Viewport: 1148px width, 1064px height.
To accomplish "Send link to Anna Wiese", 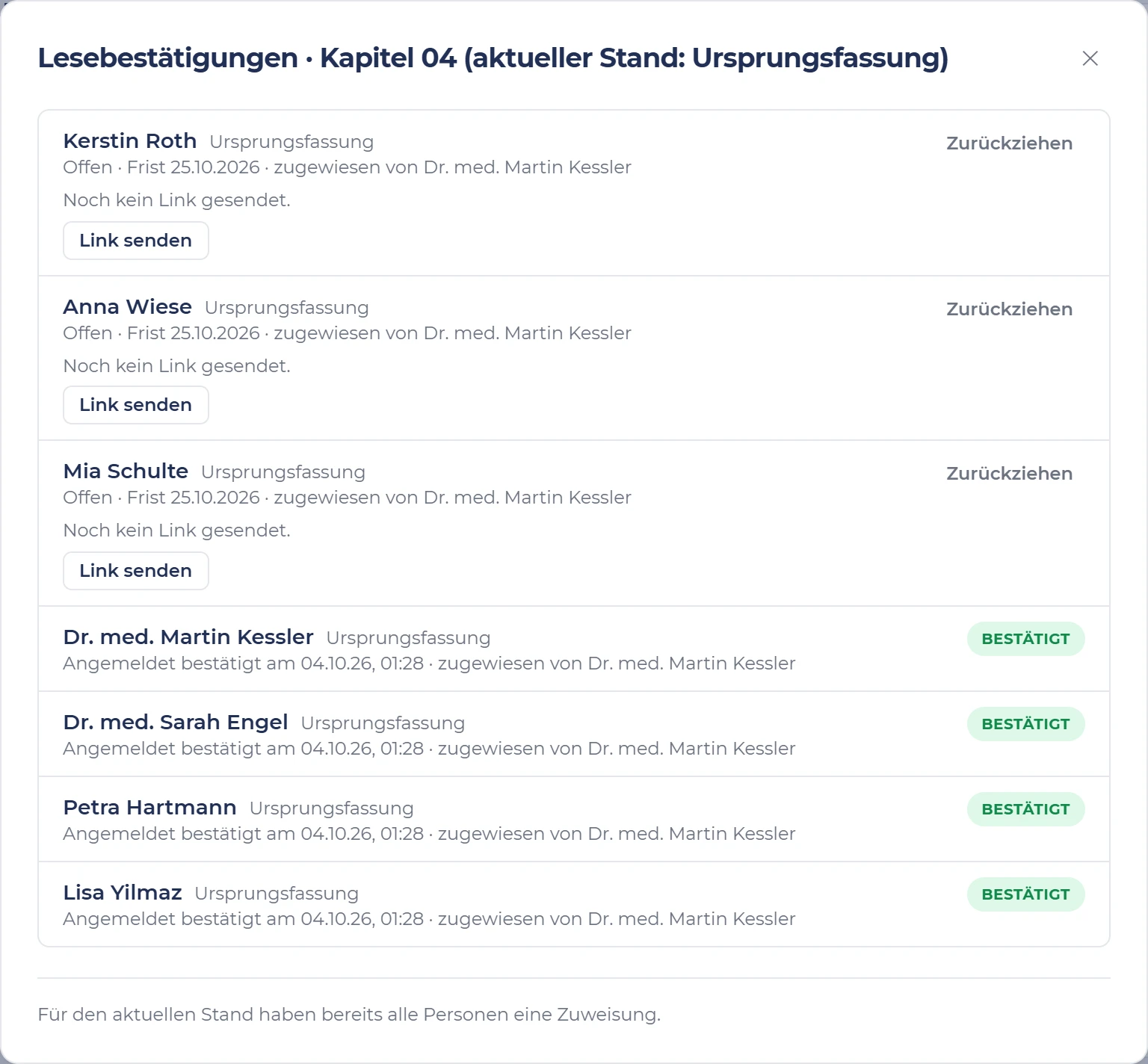I will [x=136, y=405].
